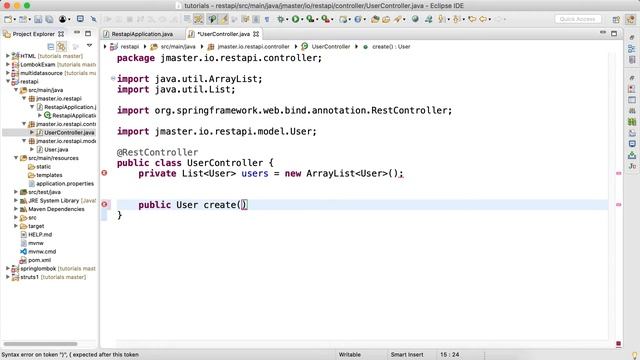The height and width of the screenshot is (360, 640).
Task: Click the Save All toolbar icon
Action: [49, 19]
